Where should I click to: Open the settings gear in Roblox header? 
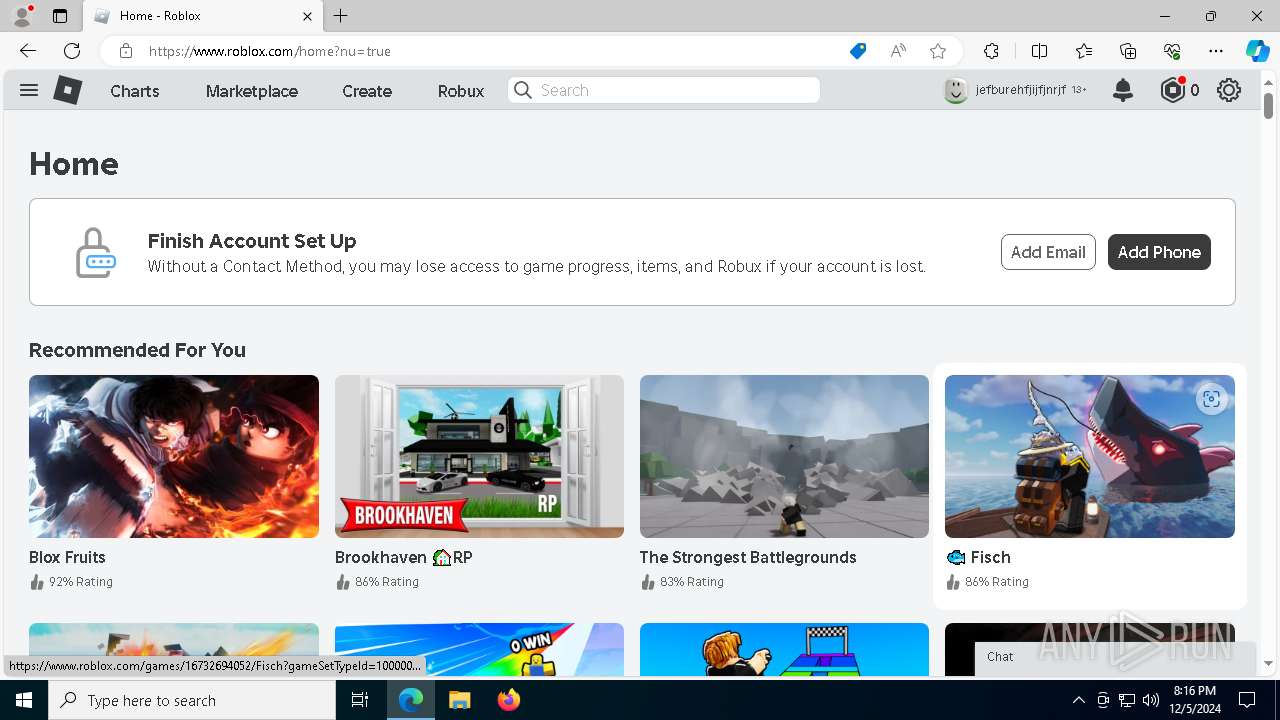[x=1229, y=90]
